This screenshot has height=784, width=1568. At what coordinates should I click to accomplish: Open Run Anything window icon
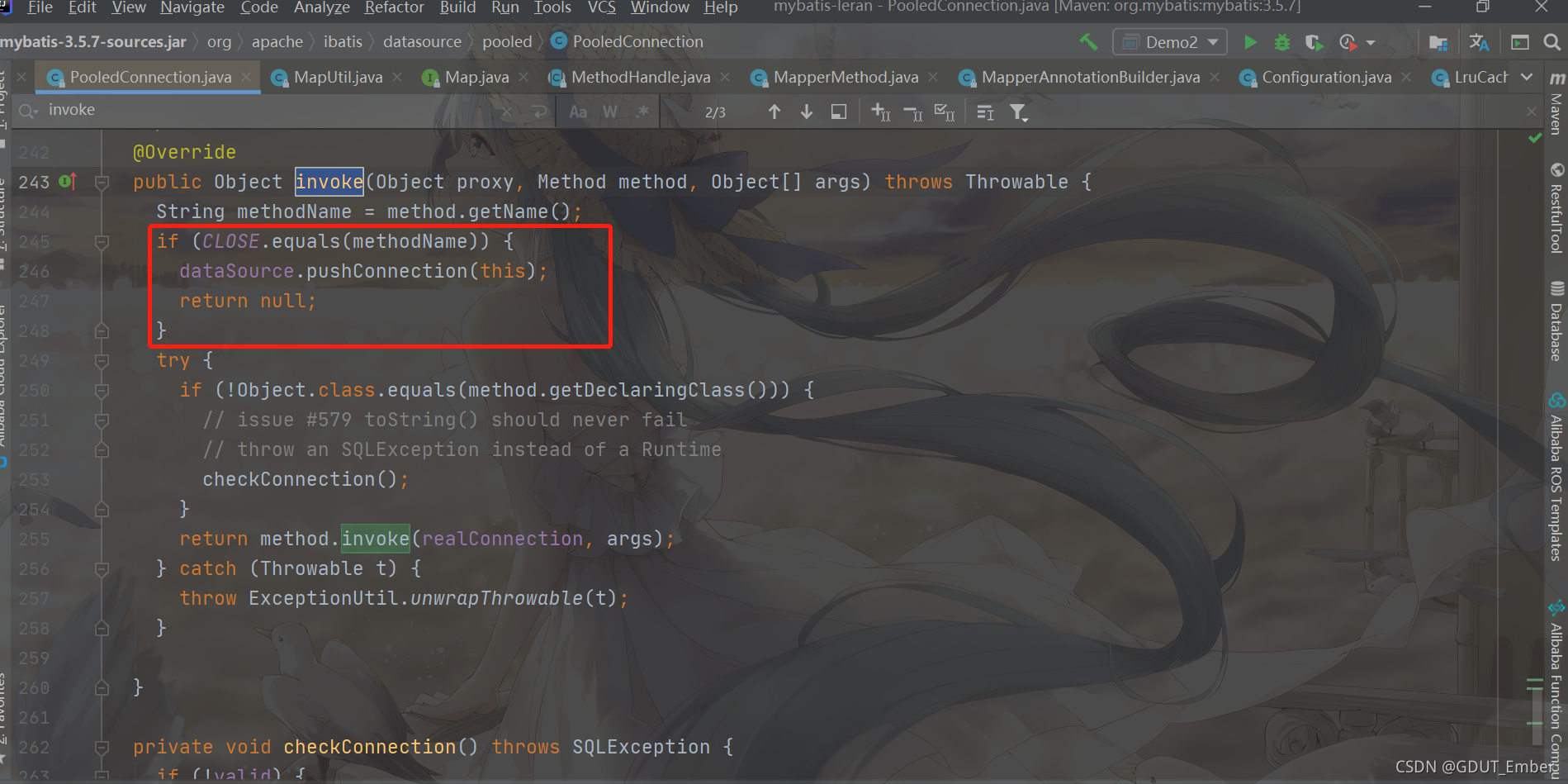1520,42
